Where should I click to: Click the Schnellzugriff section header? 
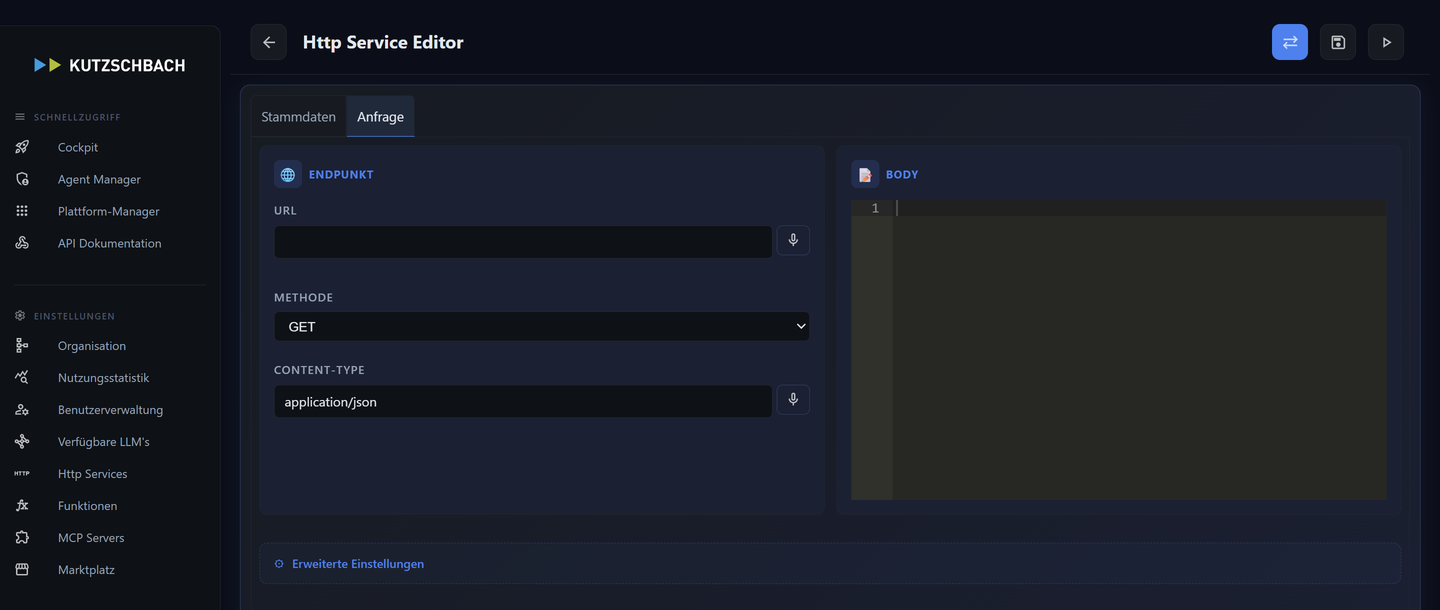click(x=77, y=117)
